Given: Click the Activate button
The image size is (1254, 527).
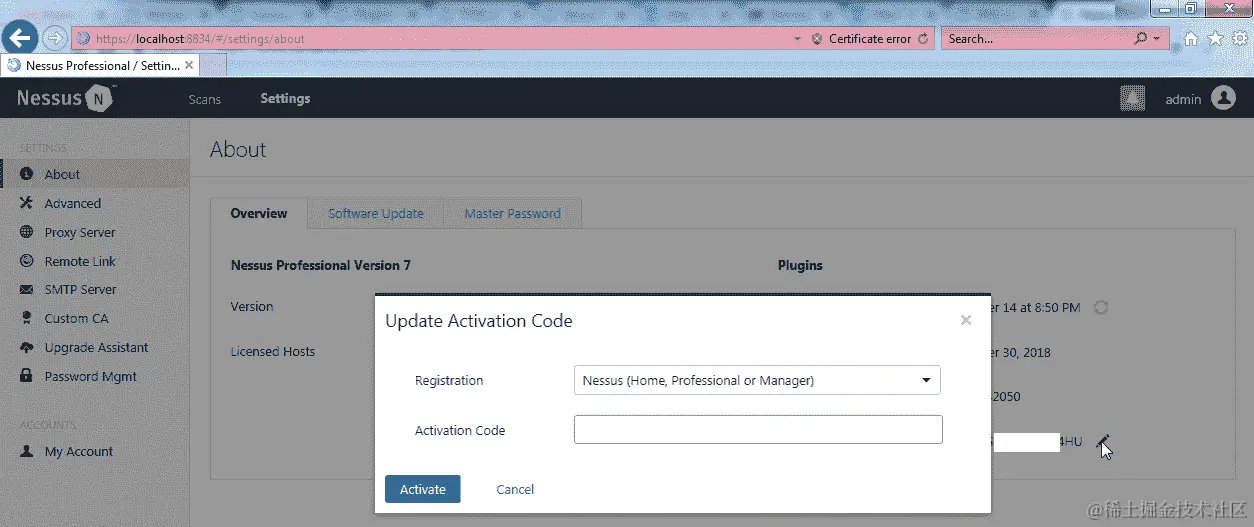Looking at the screenshot, I should click(x=423, y=489).
